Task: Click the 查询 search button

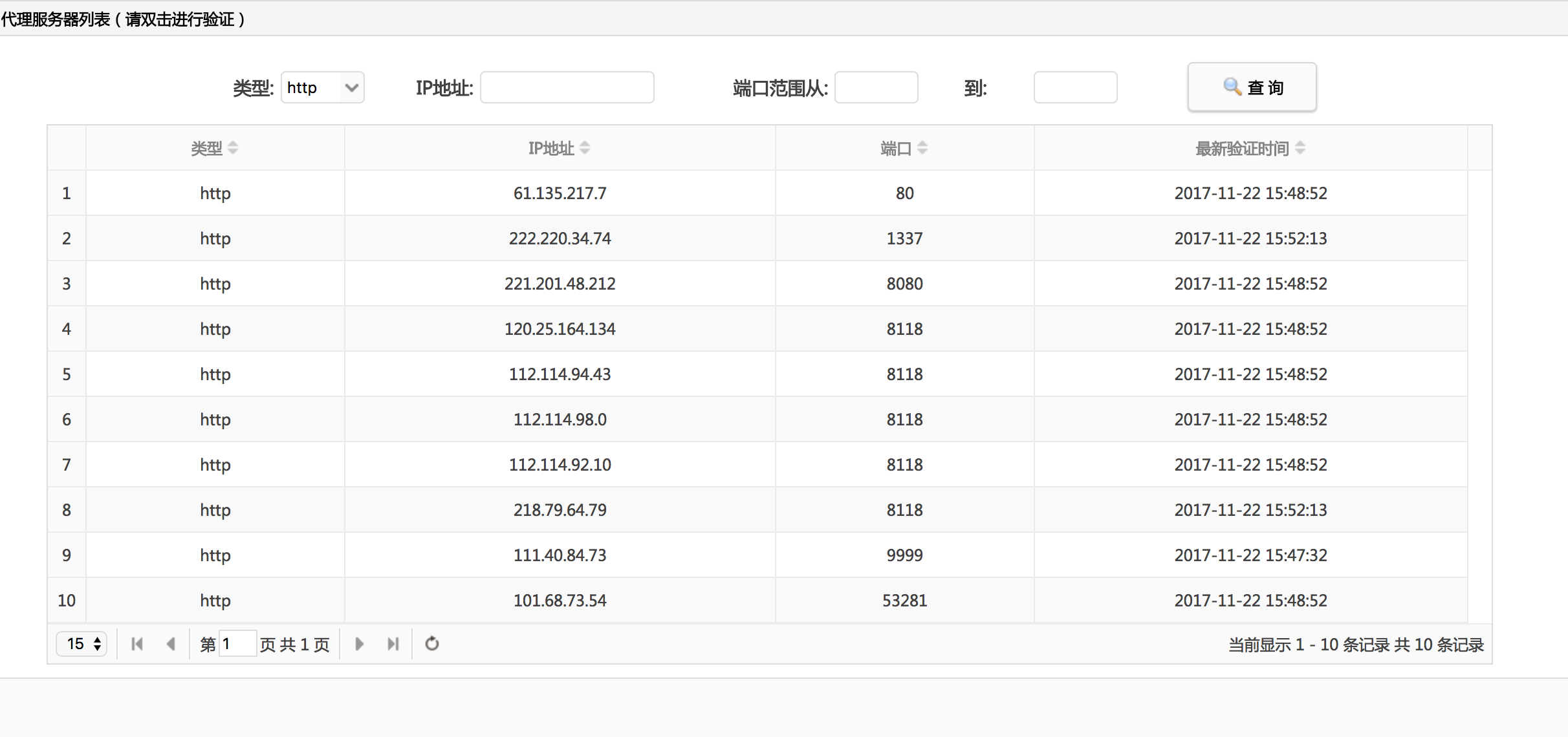Action: point(1252,87)
